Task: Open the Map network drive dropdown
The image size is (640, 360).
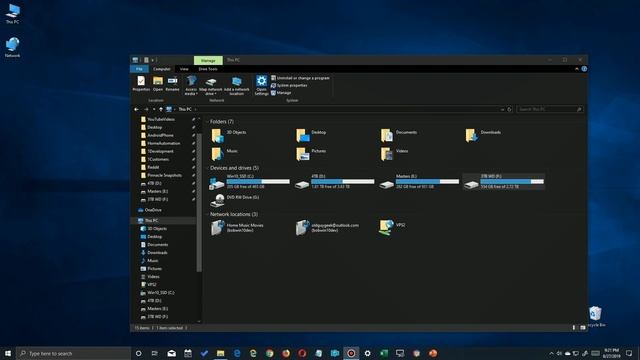Action: [x=210, y=85]
